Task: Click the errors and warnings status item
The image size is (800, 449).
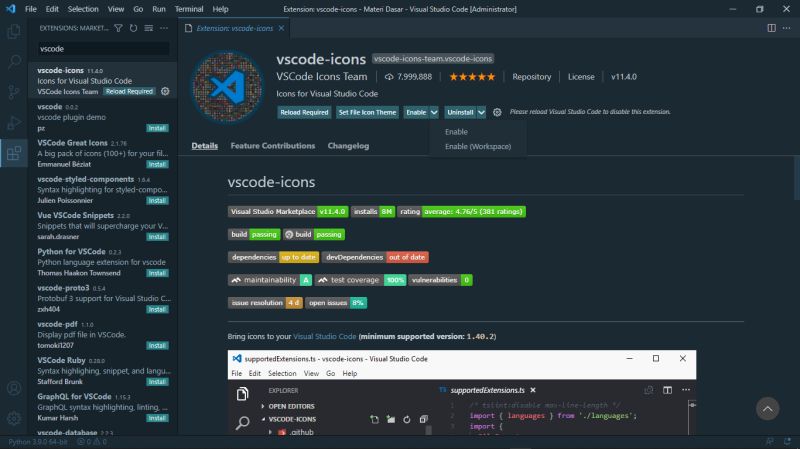Action: [x=92, y=442]
